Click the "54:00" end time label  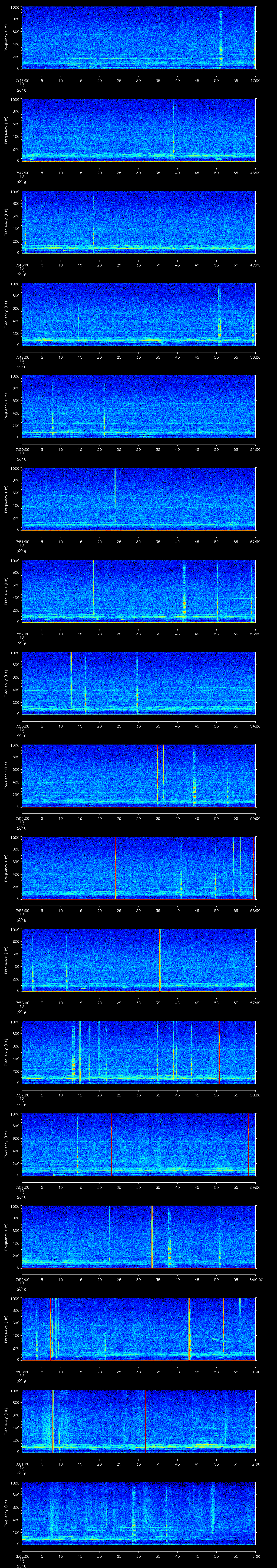tap(255, 726)
